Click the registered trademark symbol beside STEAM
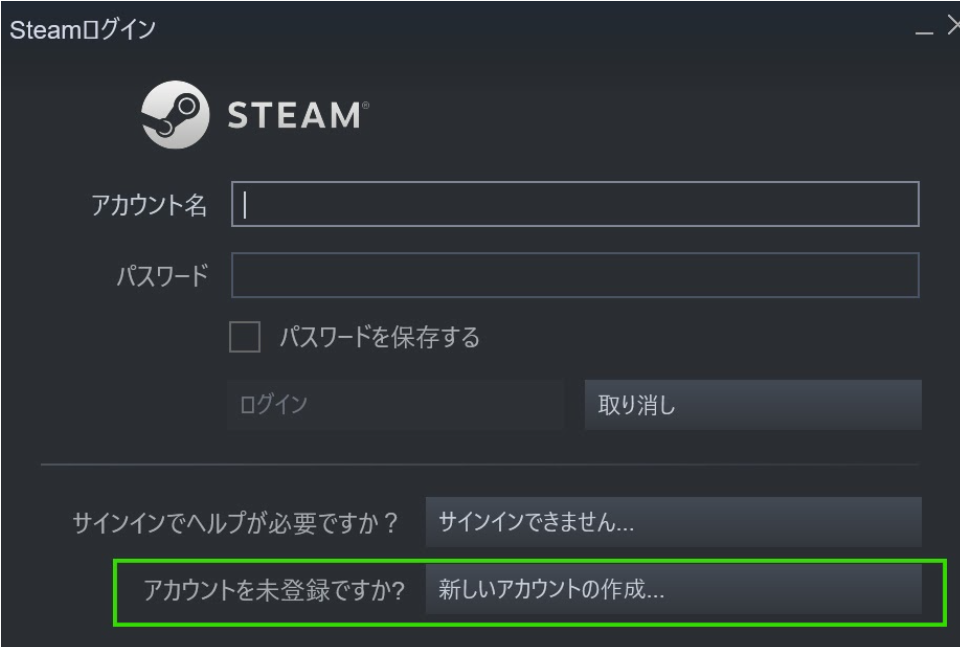The image size is (960, 647). click(366, 105)
